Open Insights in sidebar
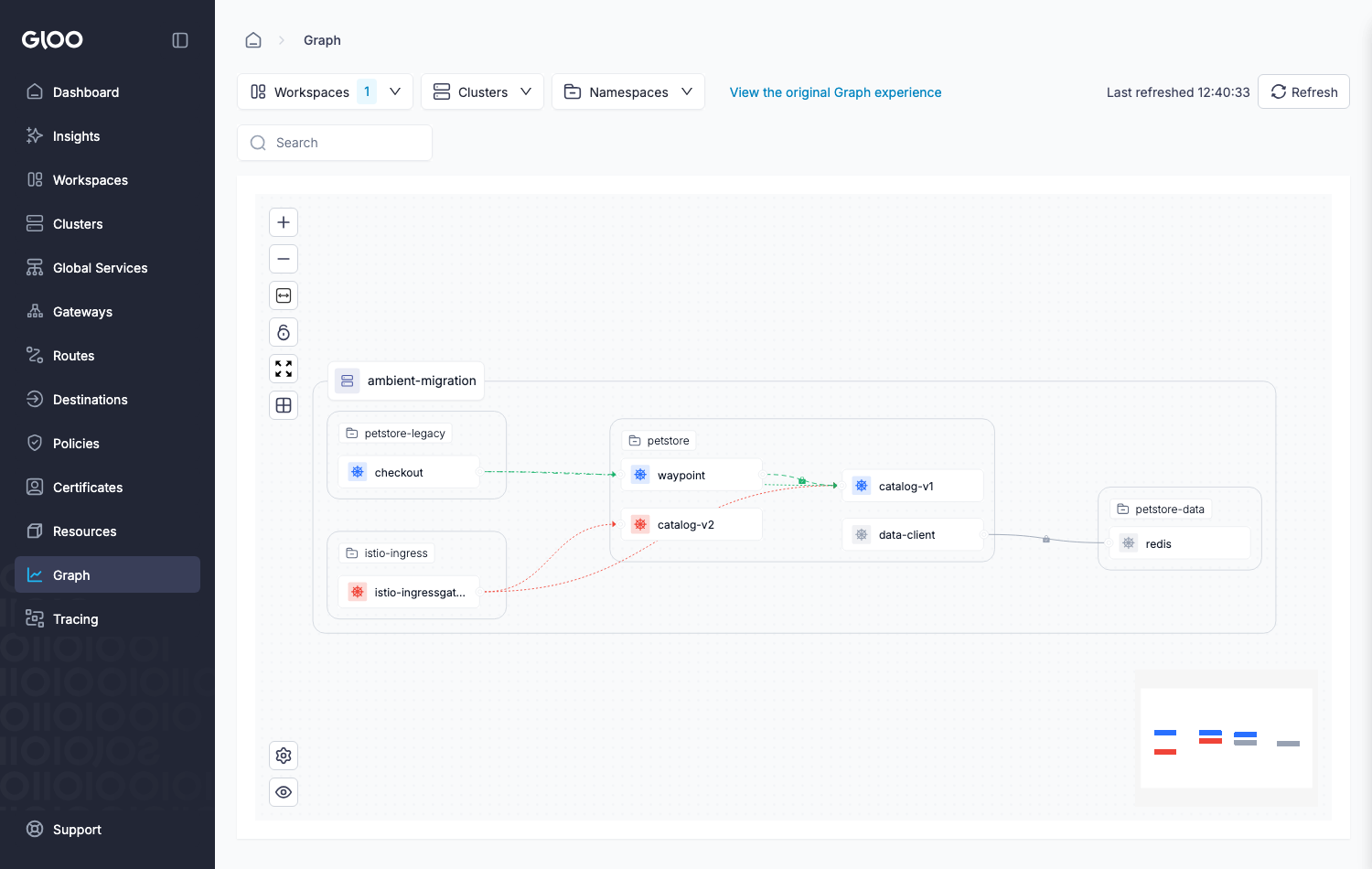The height and width of the screenshot is (869, 1372). [x=107, y=136]
